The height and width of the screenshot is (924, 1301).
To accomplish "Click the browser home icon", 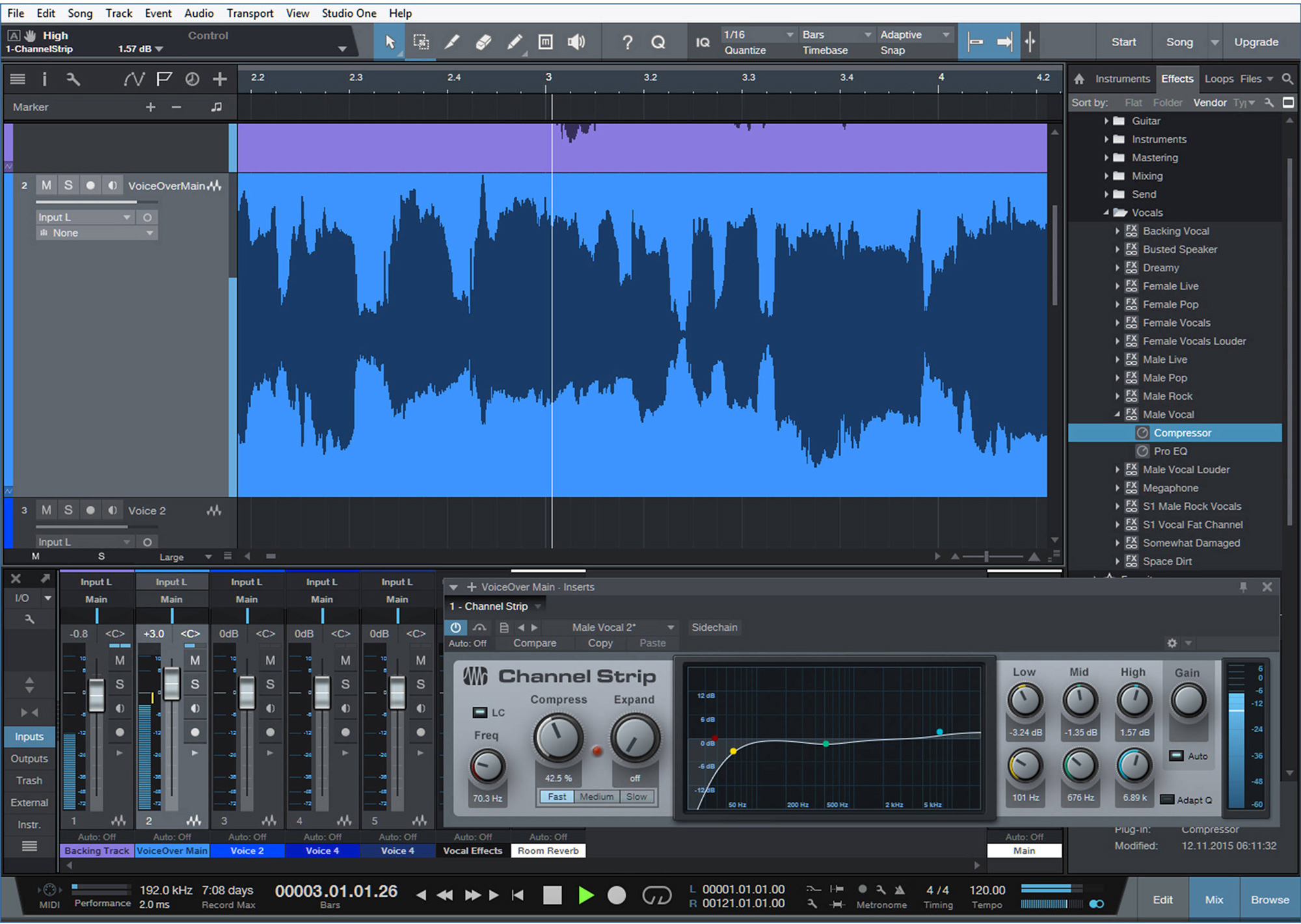I will coord(1079,79).
